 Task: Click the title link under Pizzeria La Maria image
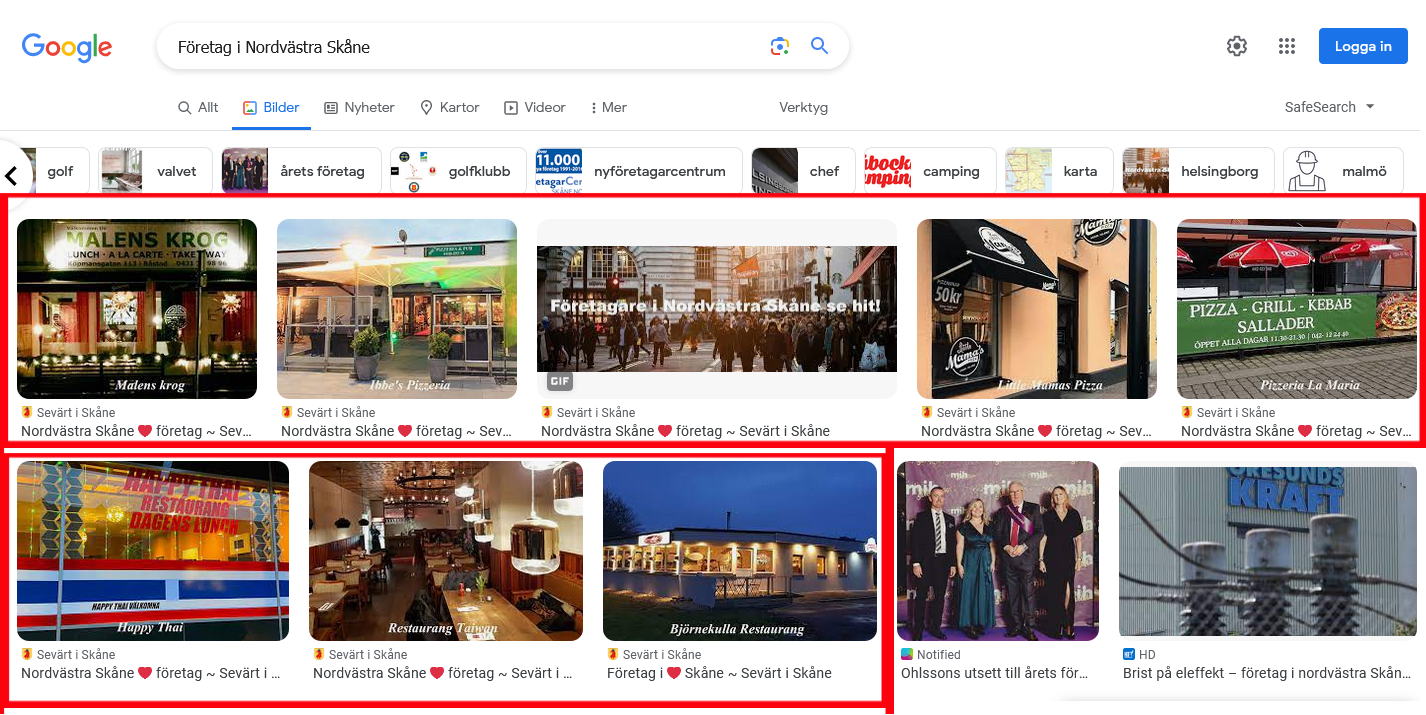(1297, 431)
